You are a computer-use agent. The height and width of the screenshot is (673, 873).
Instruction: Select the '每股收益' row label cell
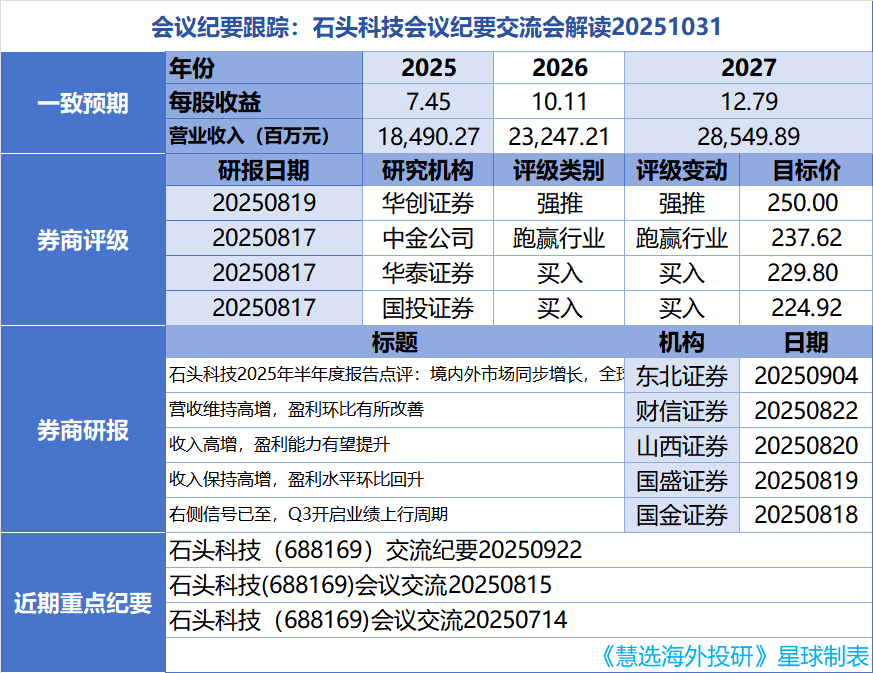tap(264, 102)
